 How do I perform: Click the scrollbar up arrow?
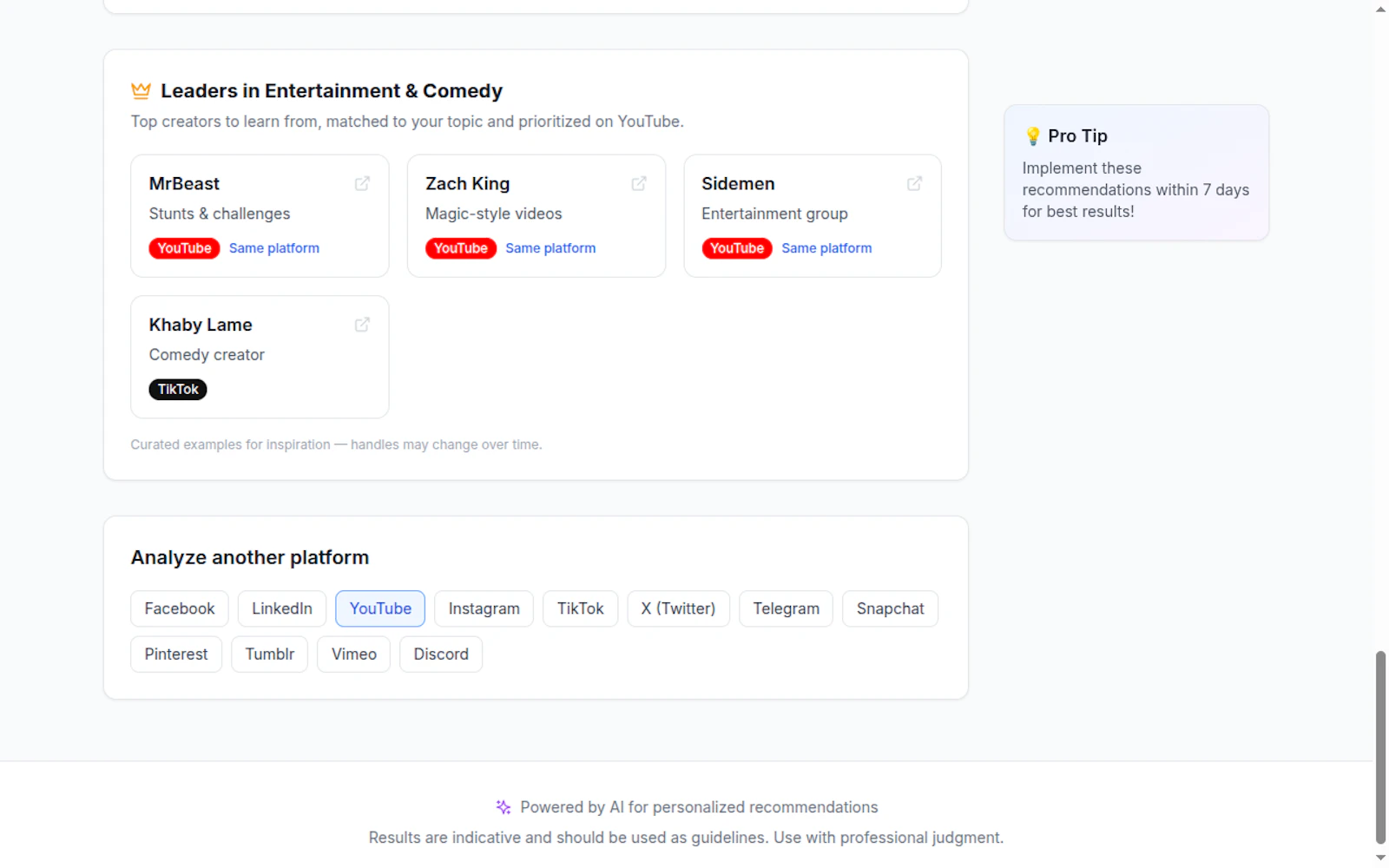coord(1380,10)
